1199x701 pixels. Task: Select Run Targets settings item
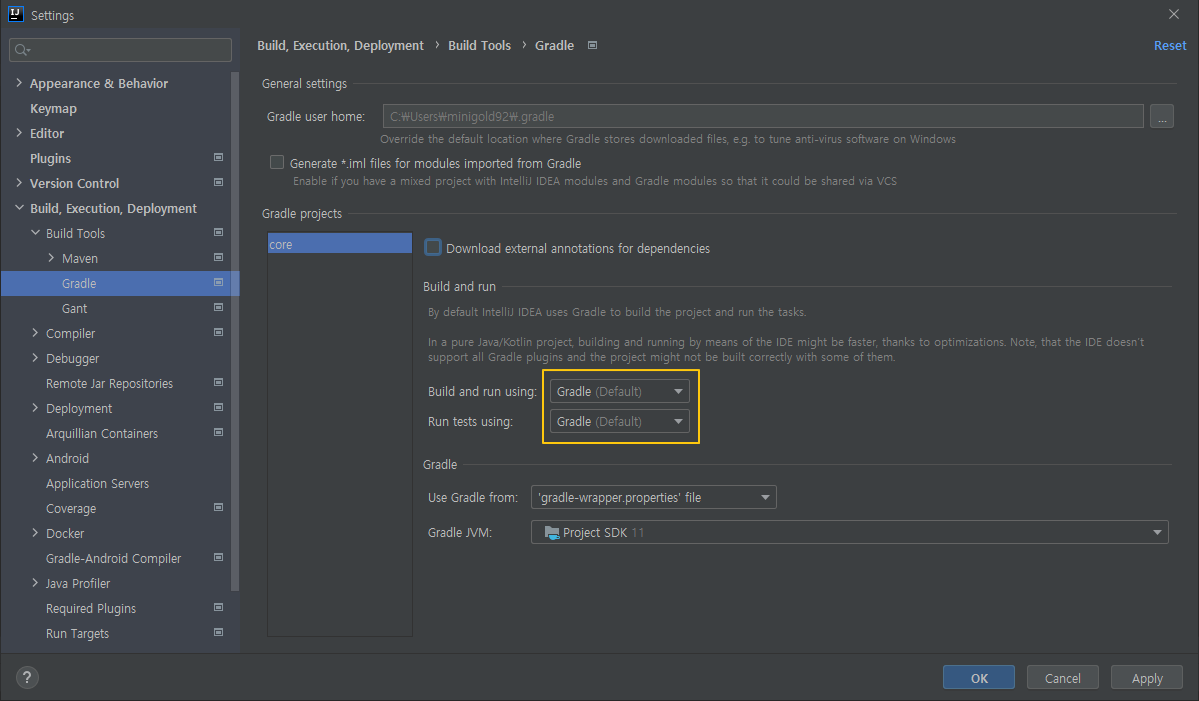coord(77,633)
